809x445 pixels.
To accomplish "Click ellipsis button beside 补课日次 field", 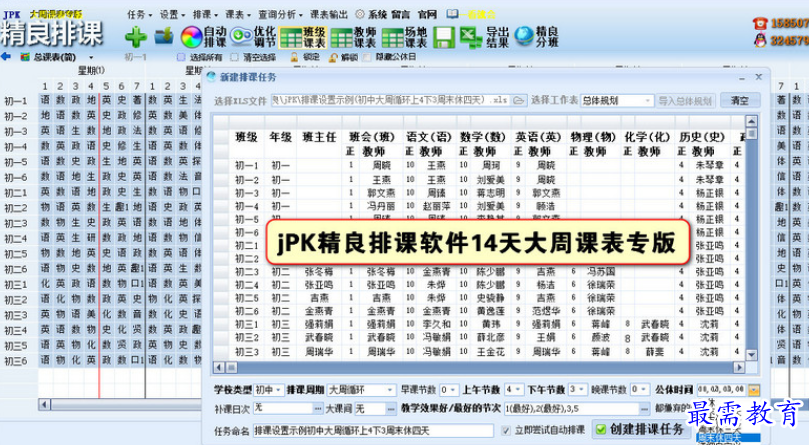I will (317, 408).
